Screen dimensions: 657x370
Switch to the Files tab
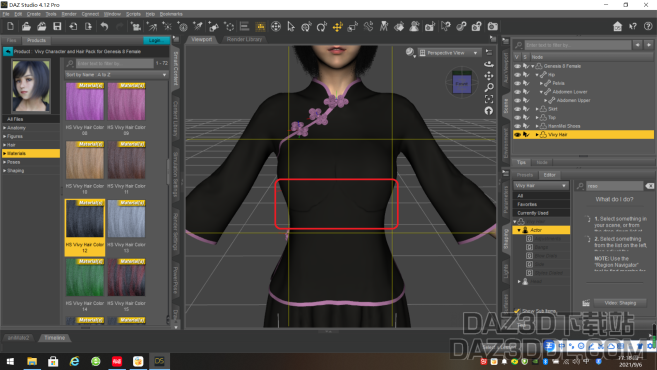11,41
